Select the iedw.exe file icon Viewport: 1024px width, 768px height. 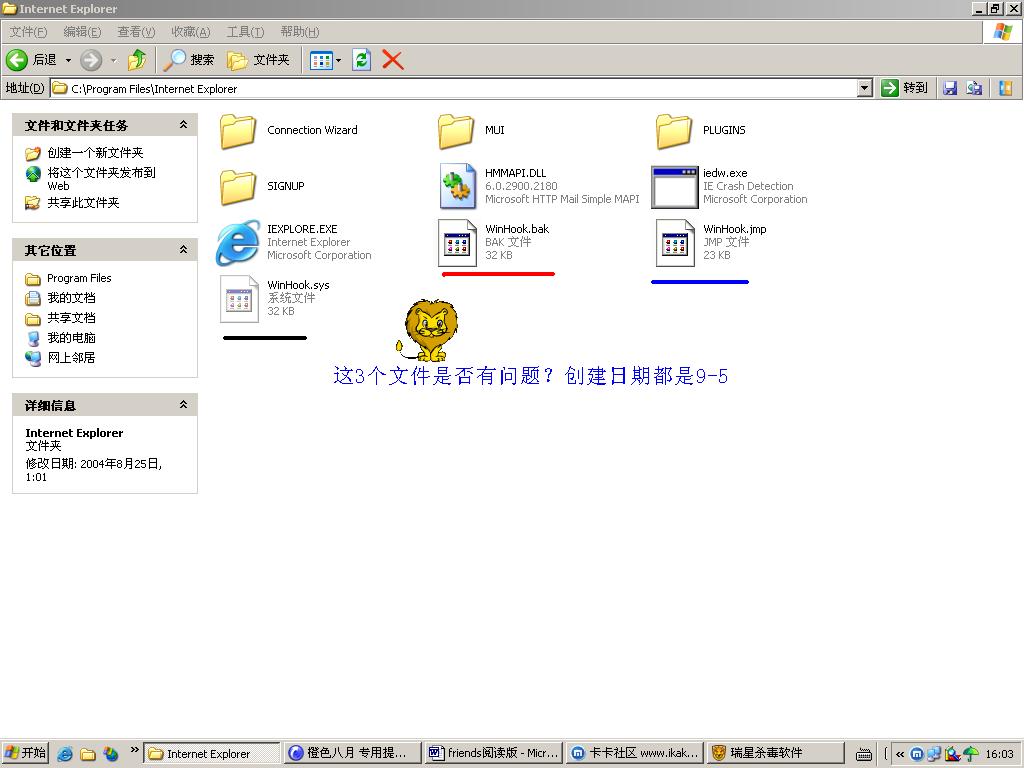[675, 187]
